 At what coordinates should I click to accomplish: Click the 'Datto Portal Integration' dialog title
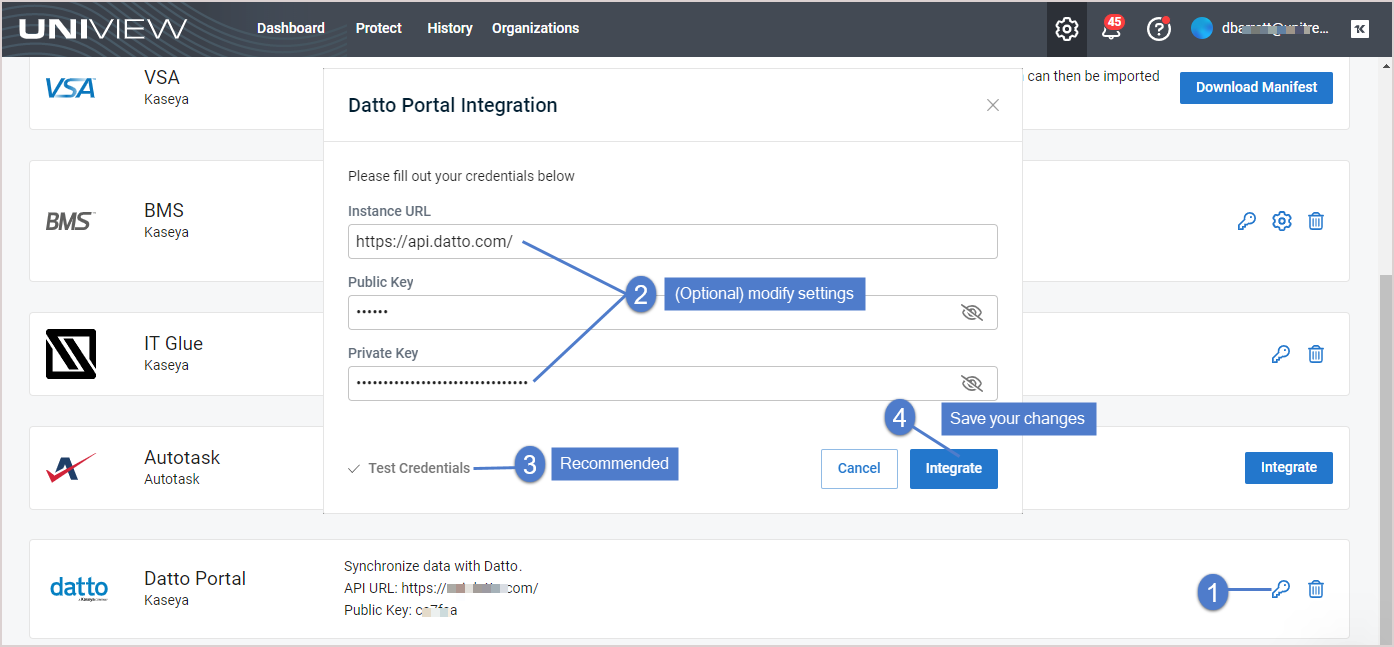pos(453,105)
